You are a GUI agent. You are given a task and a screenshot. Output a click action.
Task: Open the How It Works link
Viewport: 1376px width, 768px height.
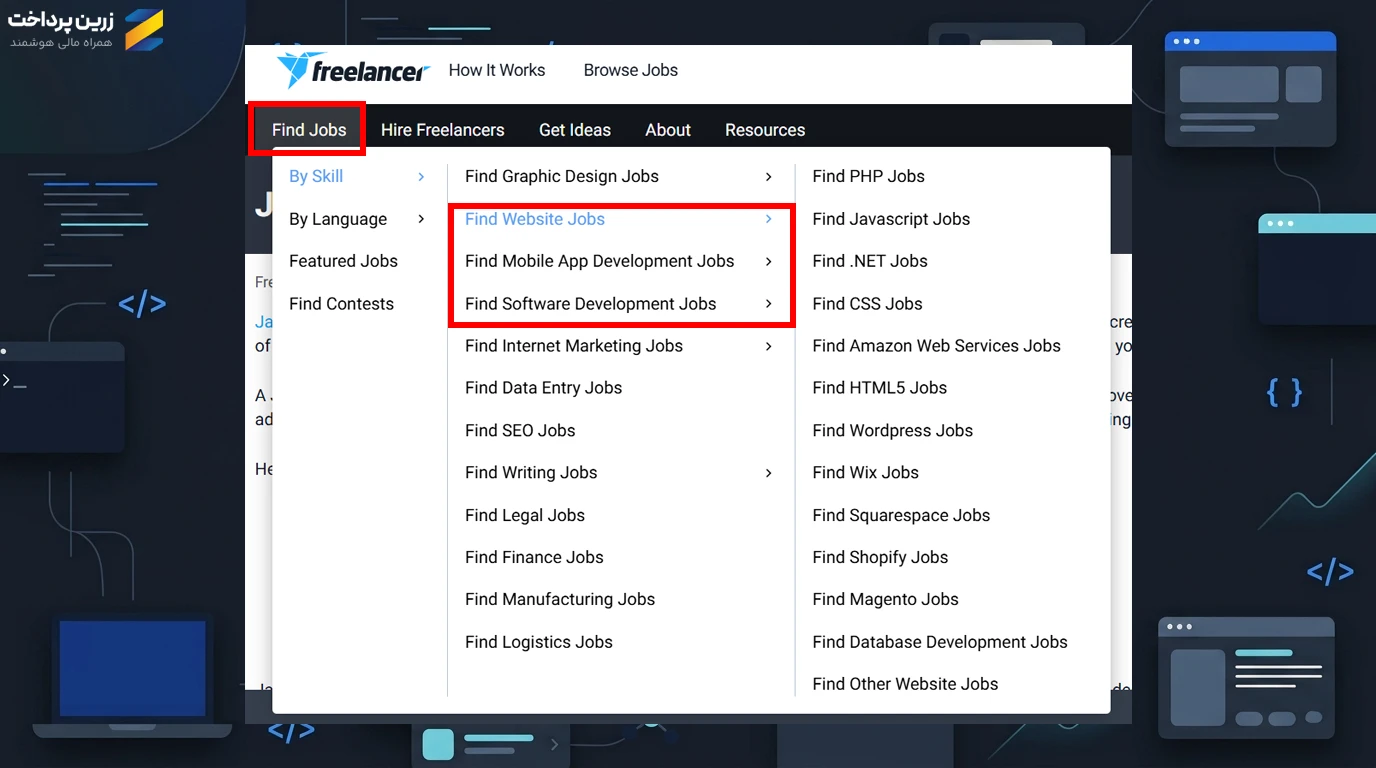497,70
